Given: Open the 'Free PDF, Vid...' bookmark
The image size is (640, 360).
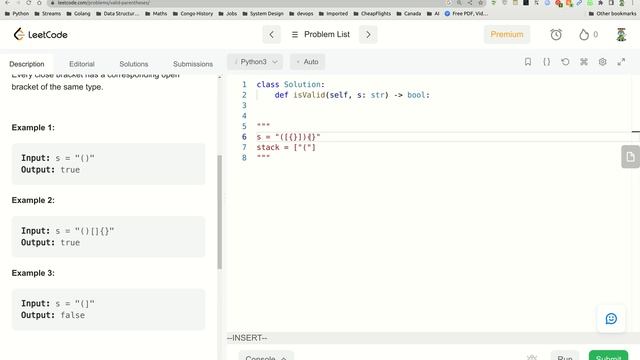Looking at the screenshot, I should point(466,13).
